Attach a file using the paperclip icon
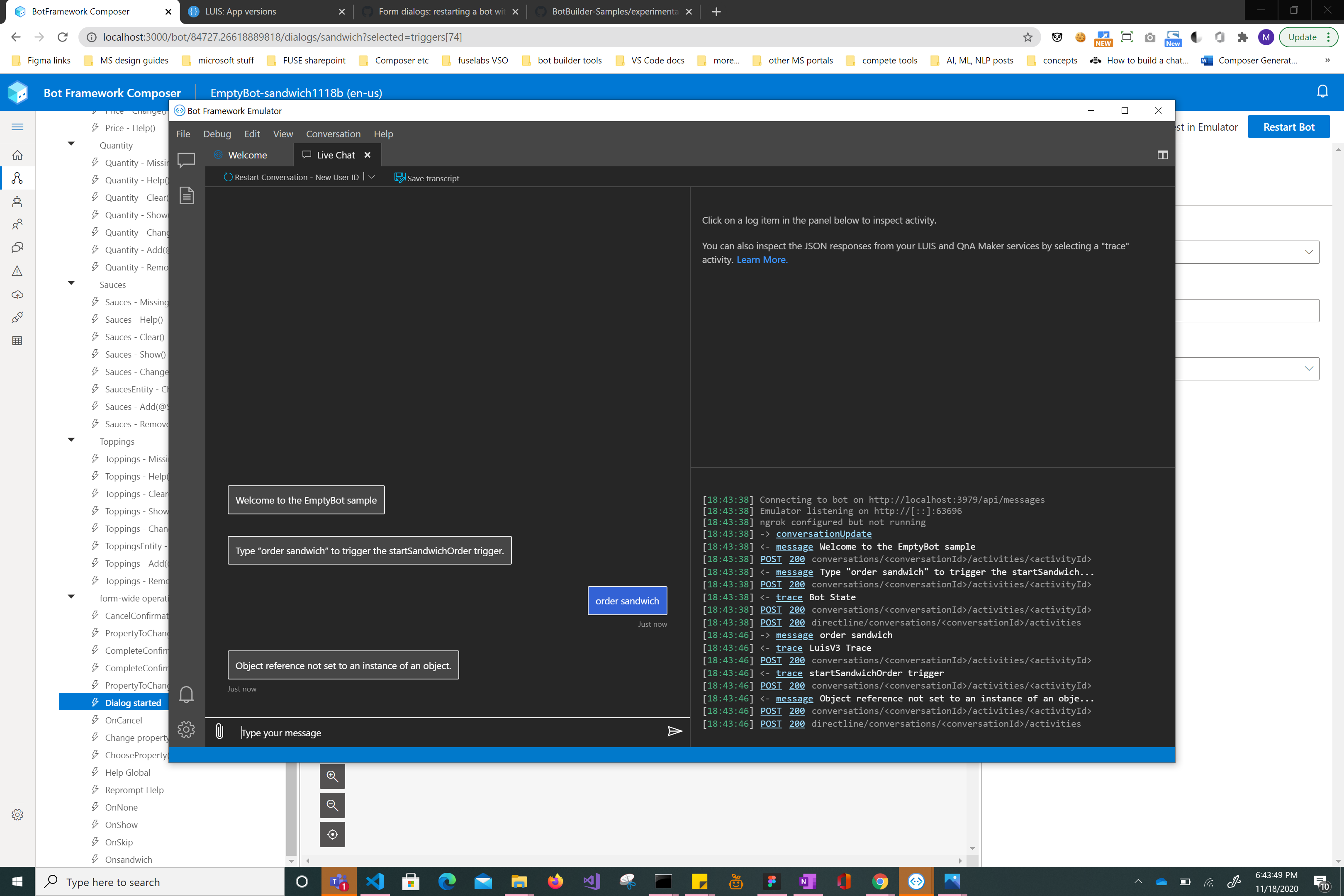This screenshot has height=896, width=1344. tap(219, 732)
